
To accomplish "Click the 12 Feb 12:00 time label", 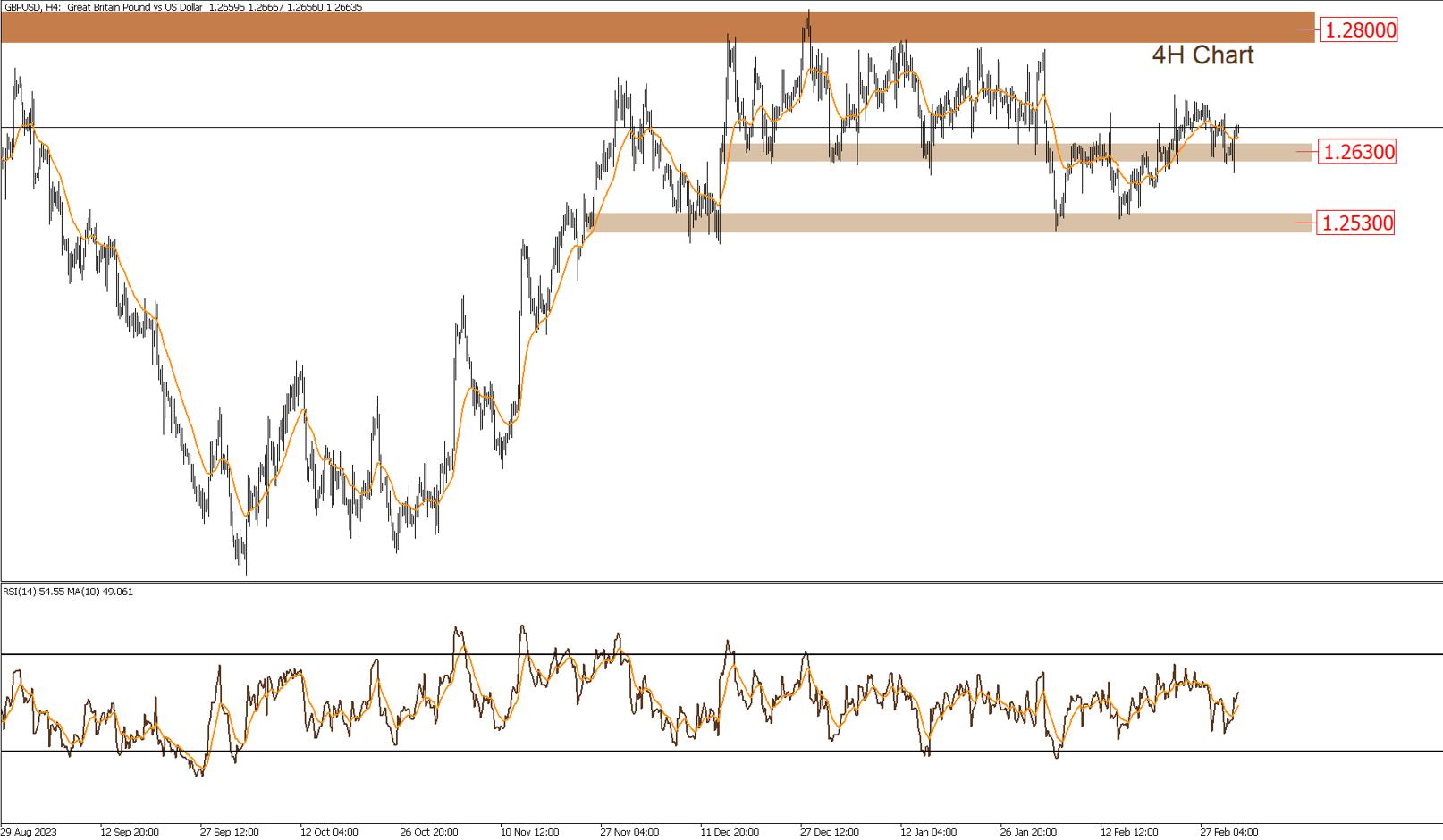I will click(x=1128, y=832).
